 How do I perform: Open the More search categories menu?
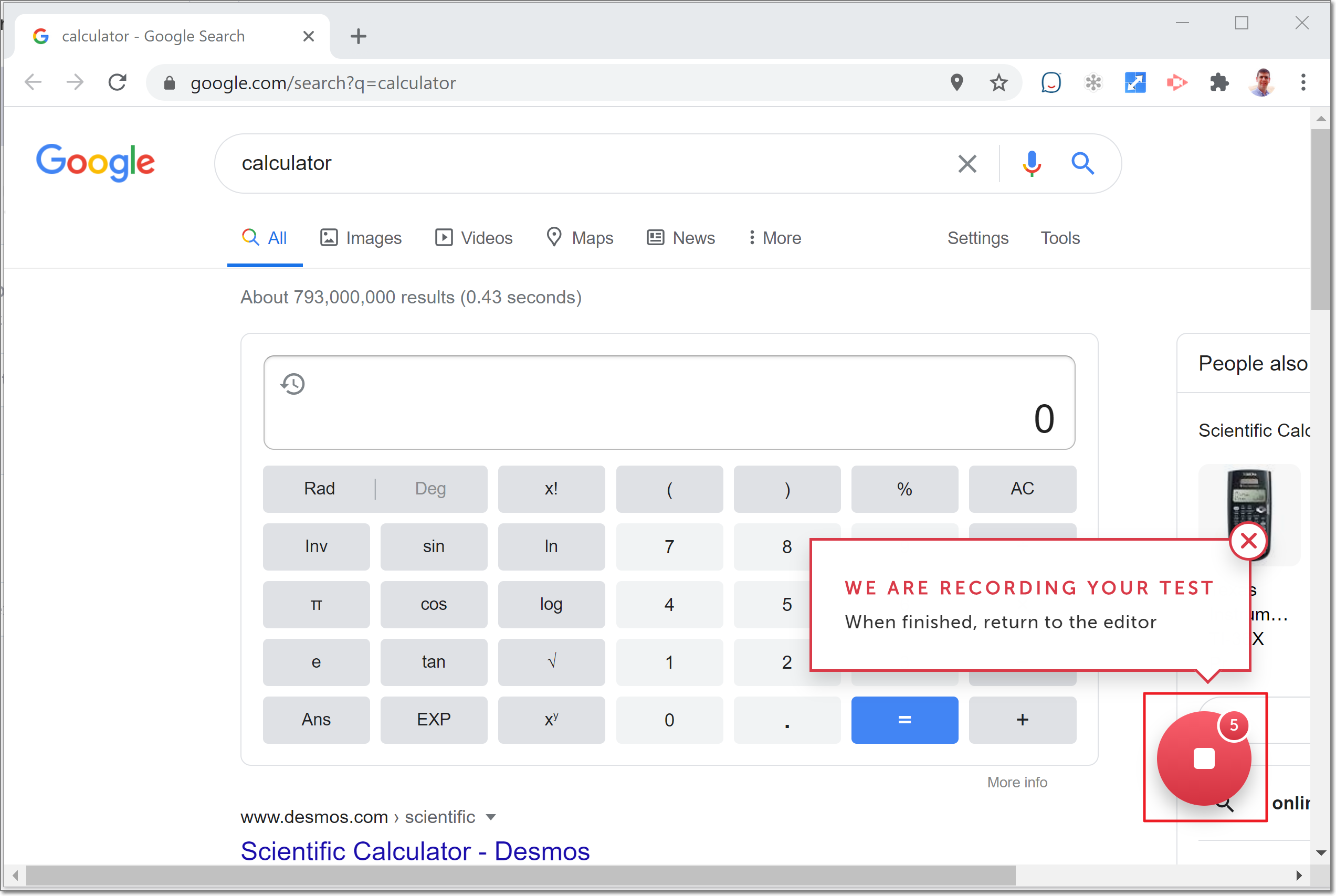[775, 238]
